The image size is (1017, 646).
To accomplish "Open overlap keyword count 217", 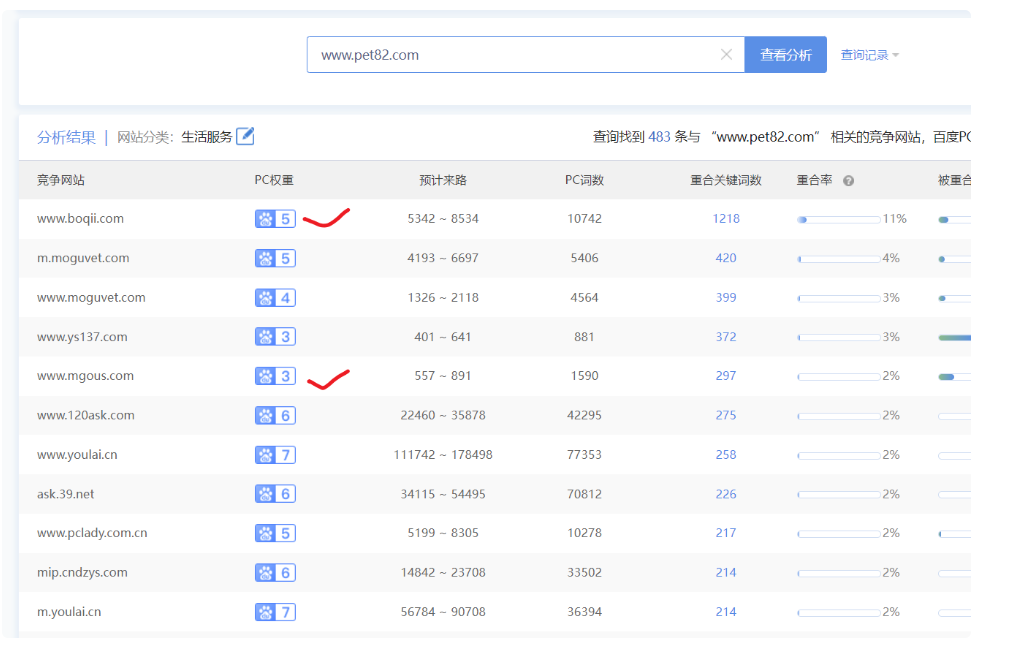I will [726, 533].
